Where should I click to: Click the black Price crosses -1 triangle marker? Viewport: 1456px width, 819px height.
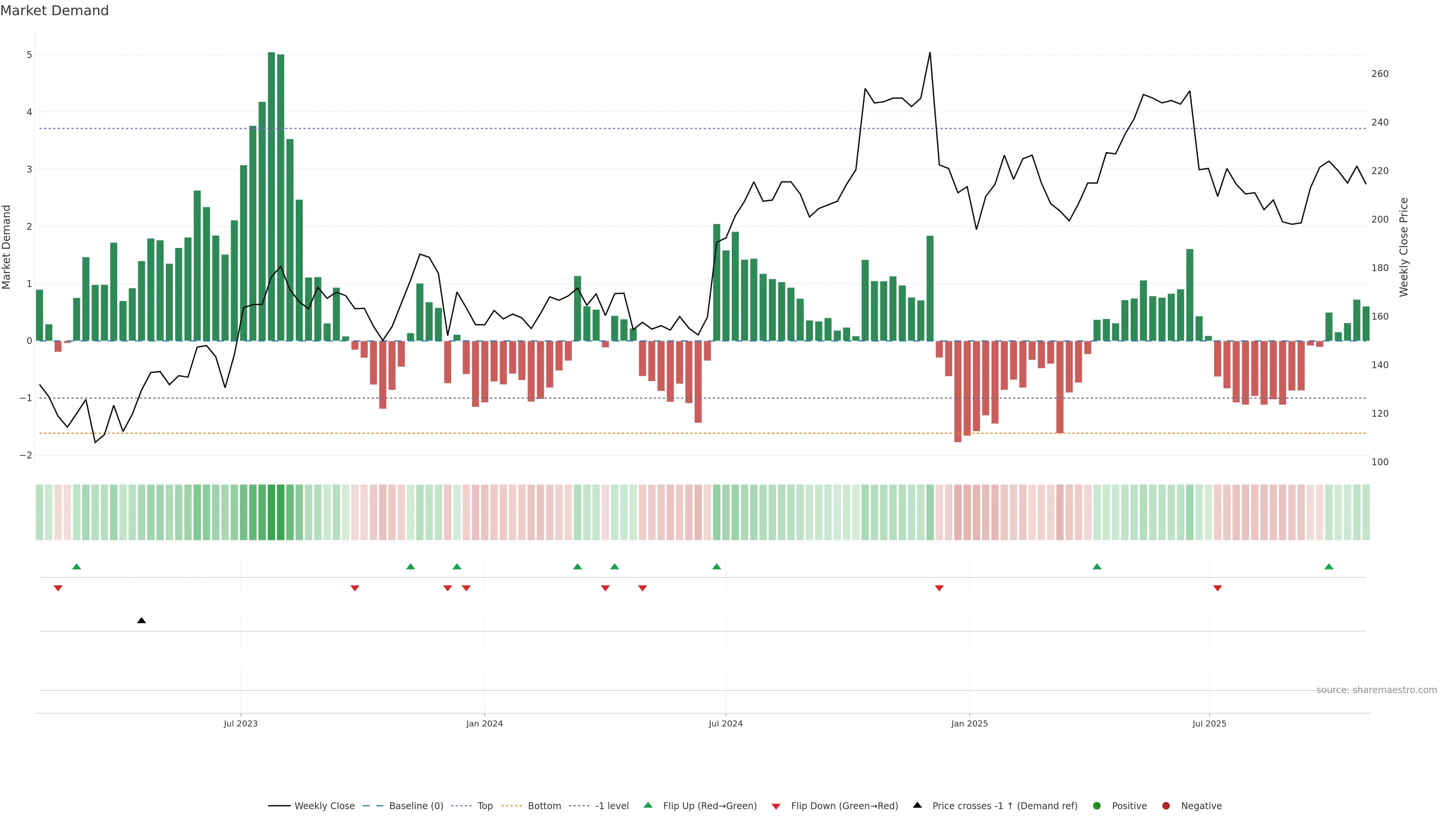click(141, 621)
